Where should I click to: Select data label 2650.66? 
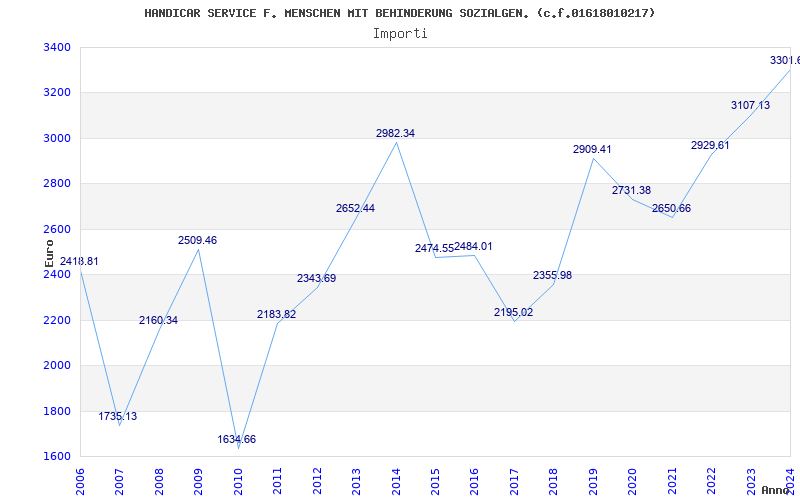[x=671, y=208]
